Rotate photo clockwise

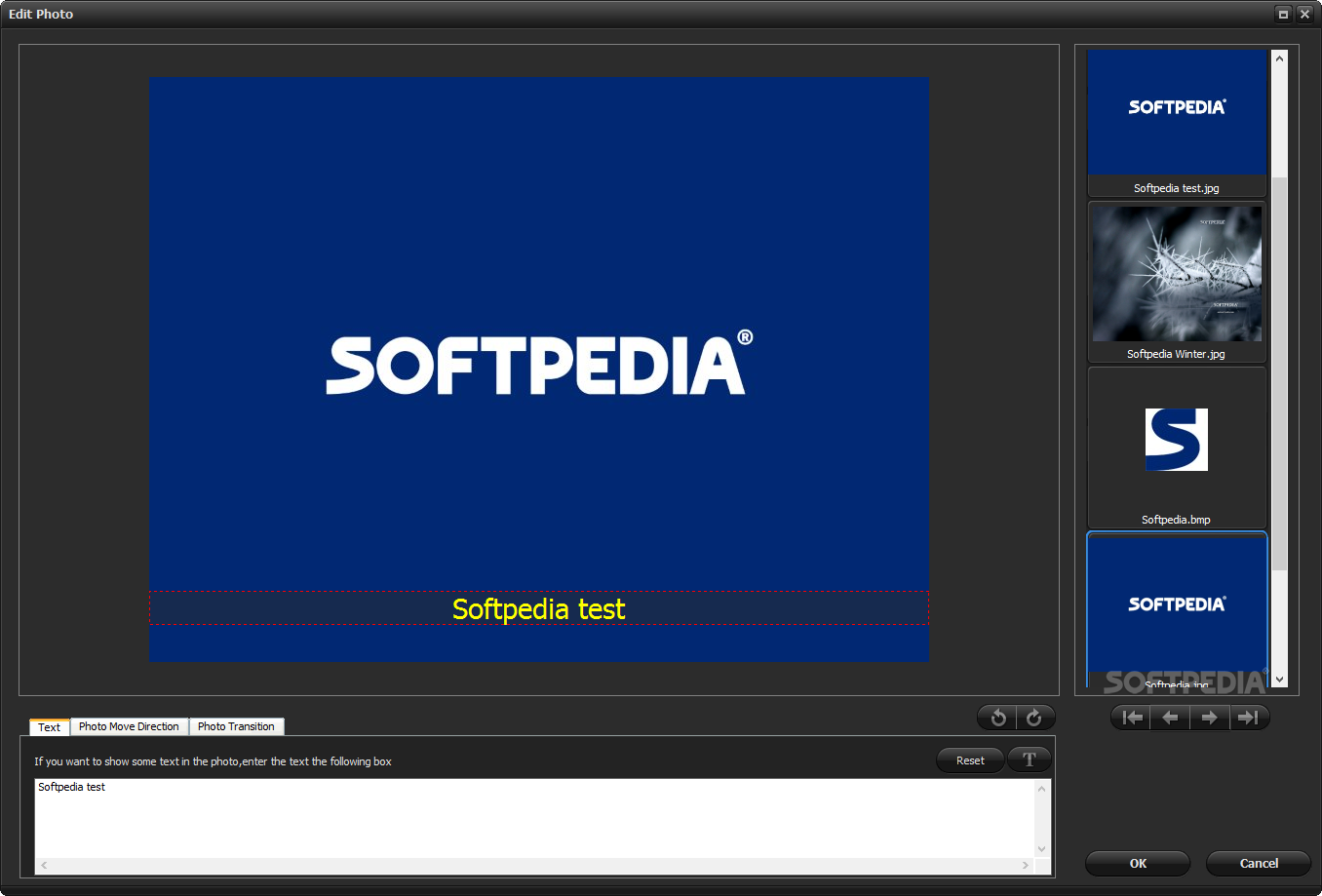1034,718
